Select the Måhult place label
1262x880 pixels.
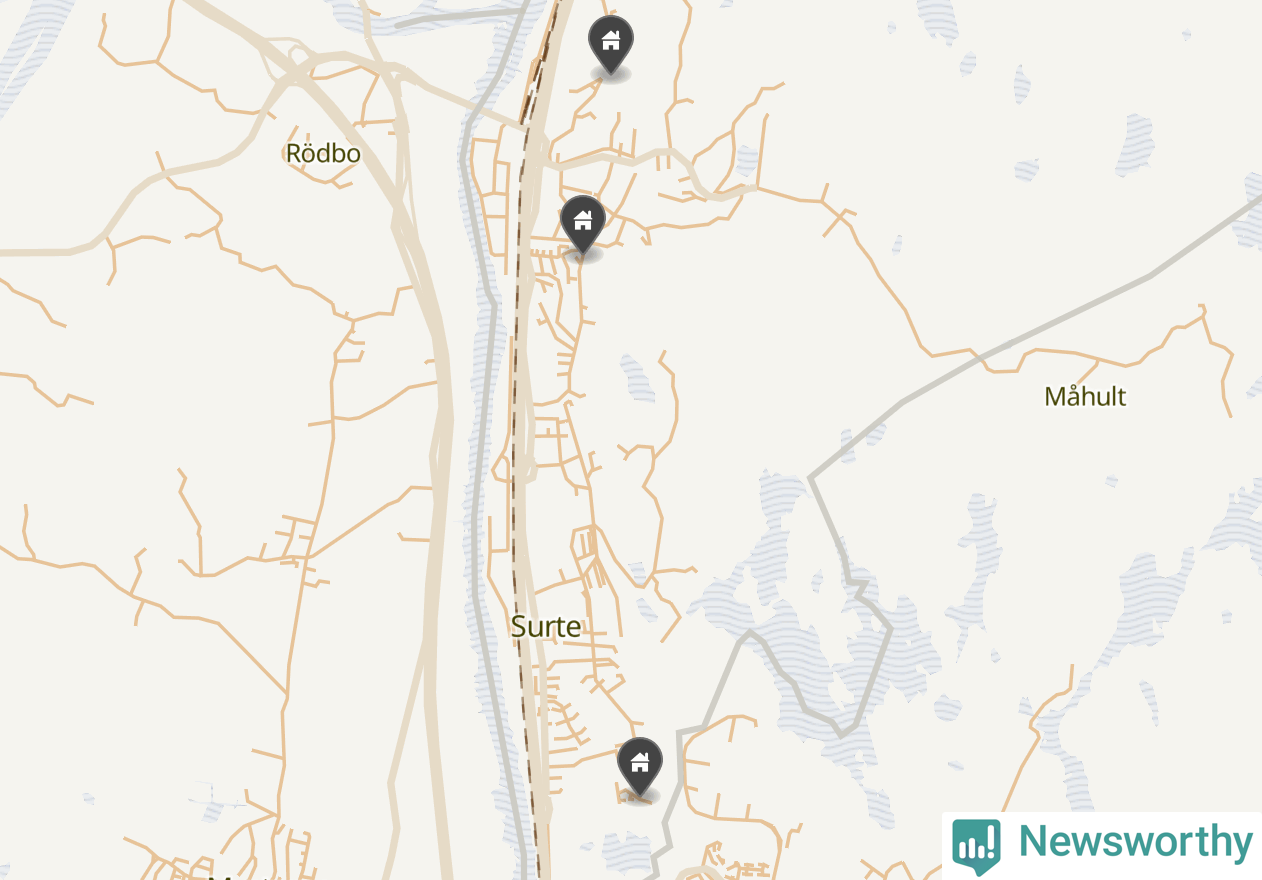click(x=1085, y=396)
